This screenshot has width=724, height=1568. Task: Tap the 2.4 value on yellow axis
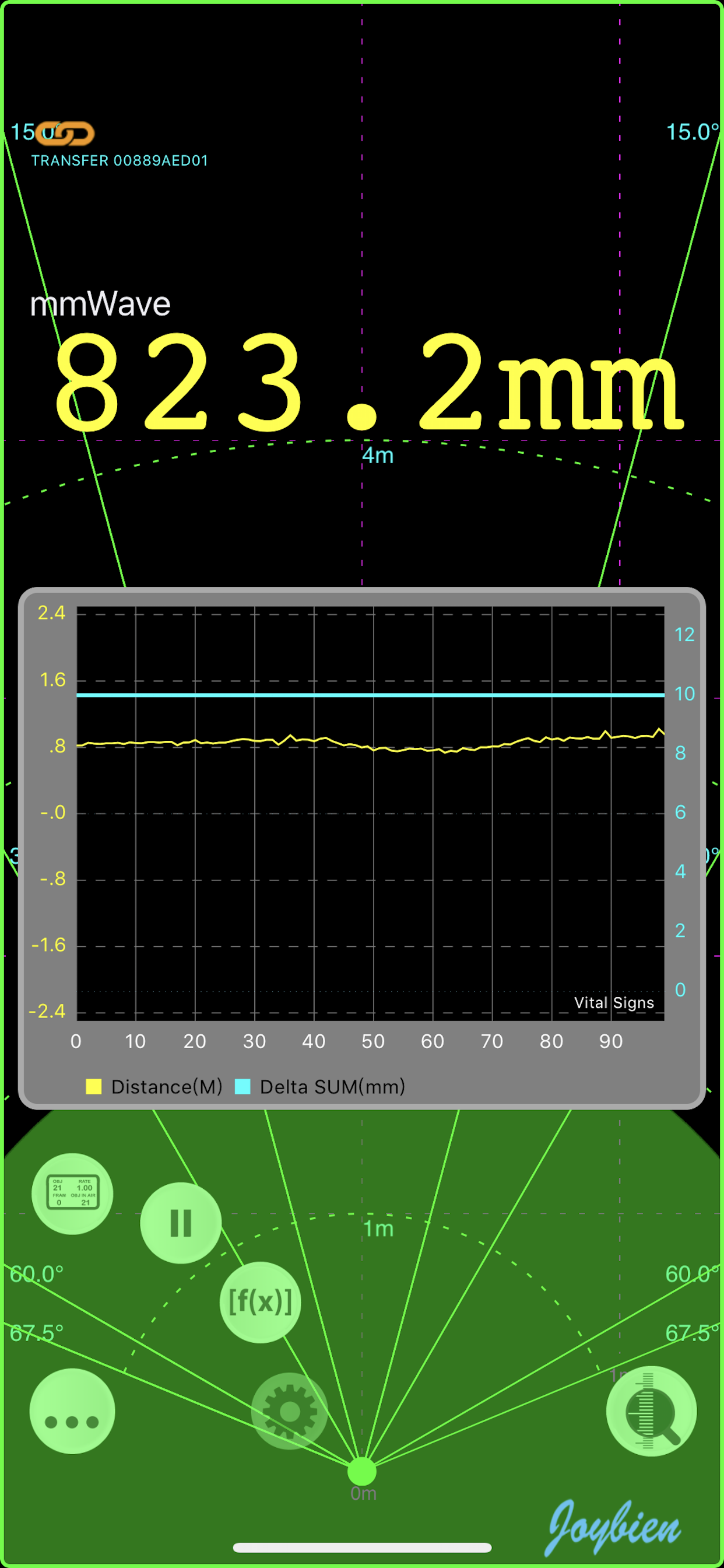click(51, 612)
